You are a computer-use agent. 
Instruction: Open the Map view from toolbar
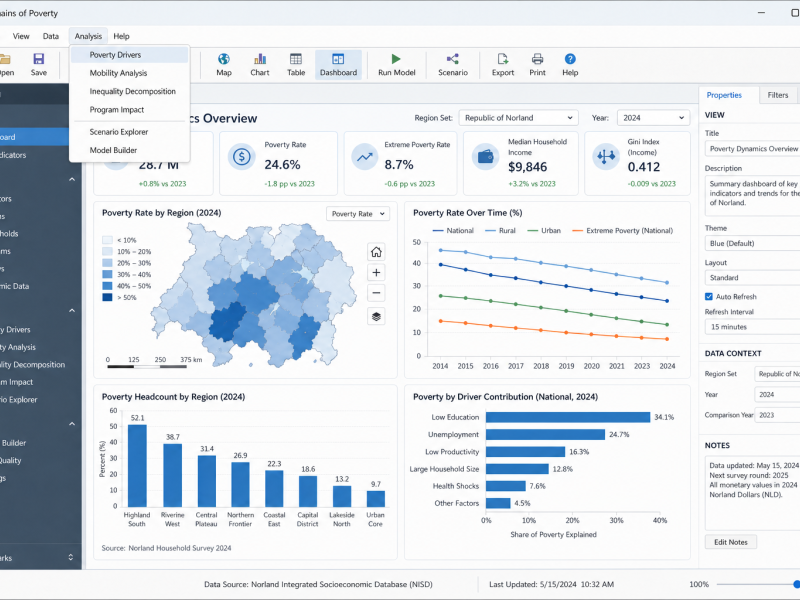223,65
